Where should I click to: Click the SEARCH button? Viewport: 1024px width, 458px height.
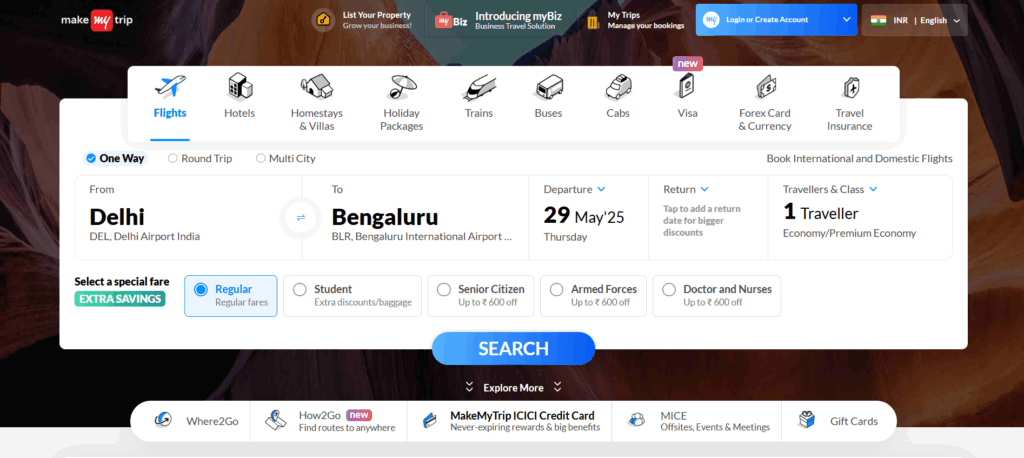[513, 348]
